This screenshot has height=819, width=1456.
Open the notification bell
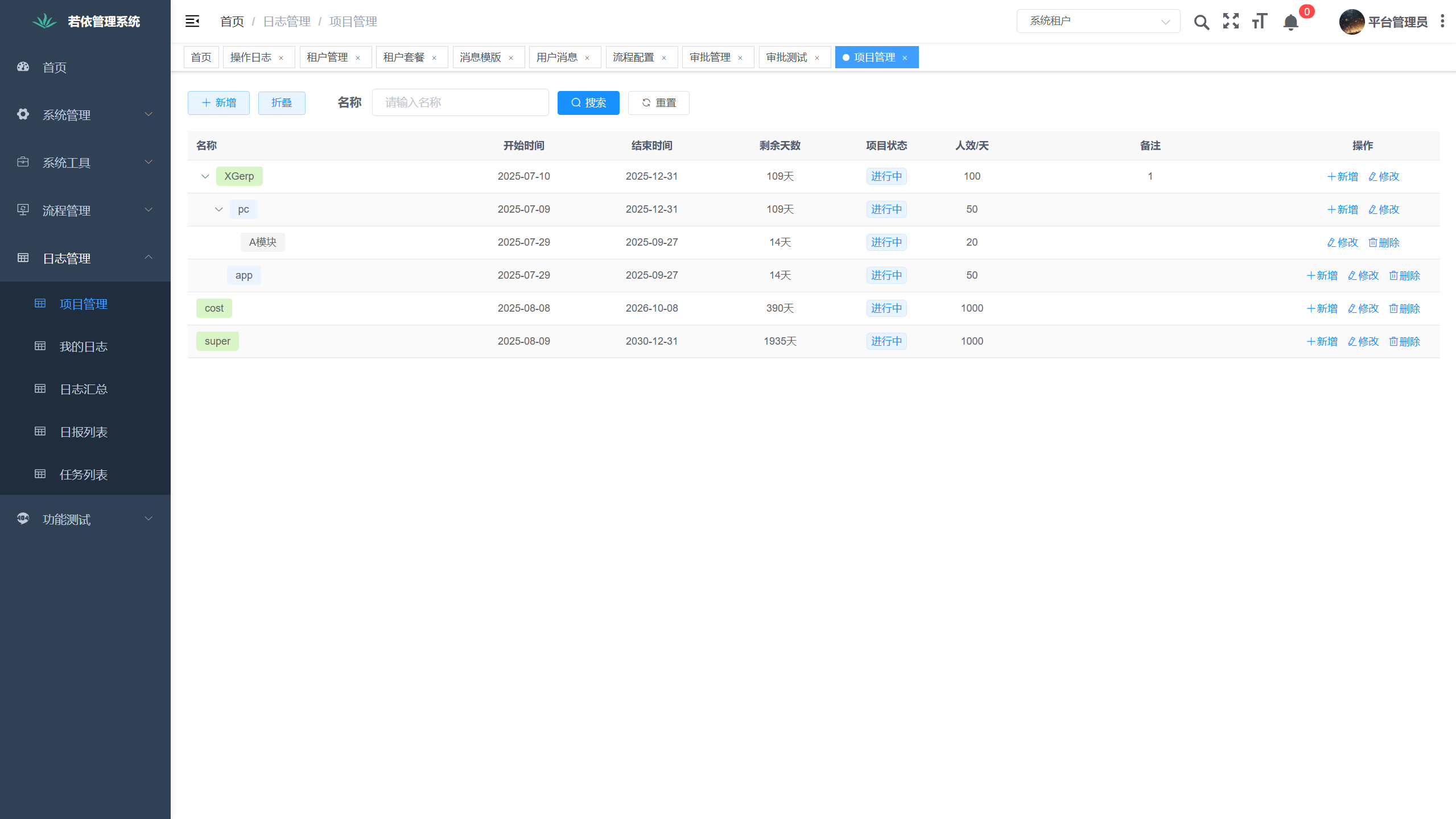point(1290,23)
